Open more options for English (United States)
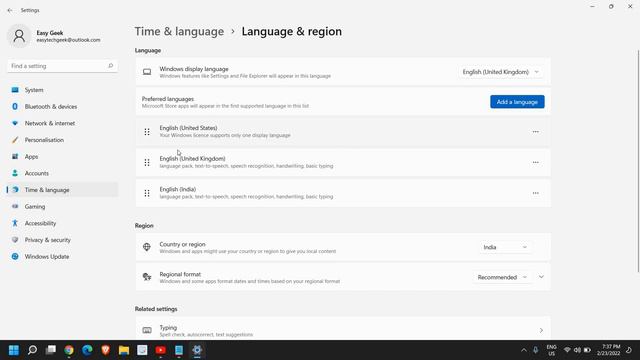640x360 pixels. point(536,132)
